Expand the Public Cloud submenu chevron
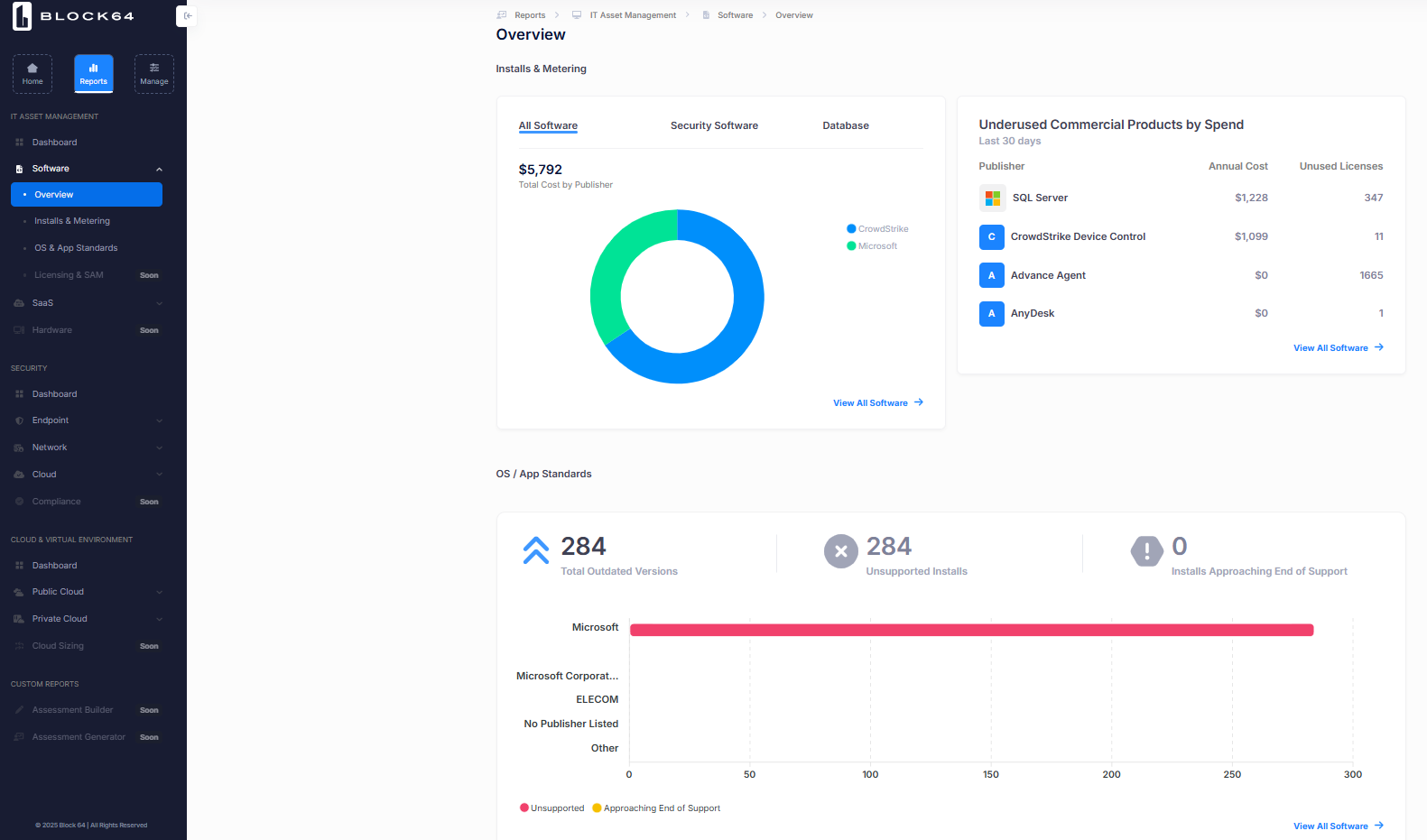Image resolution: width=1427 pixels, height=840 pixels. (x=160, y=593)
